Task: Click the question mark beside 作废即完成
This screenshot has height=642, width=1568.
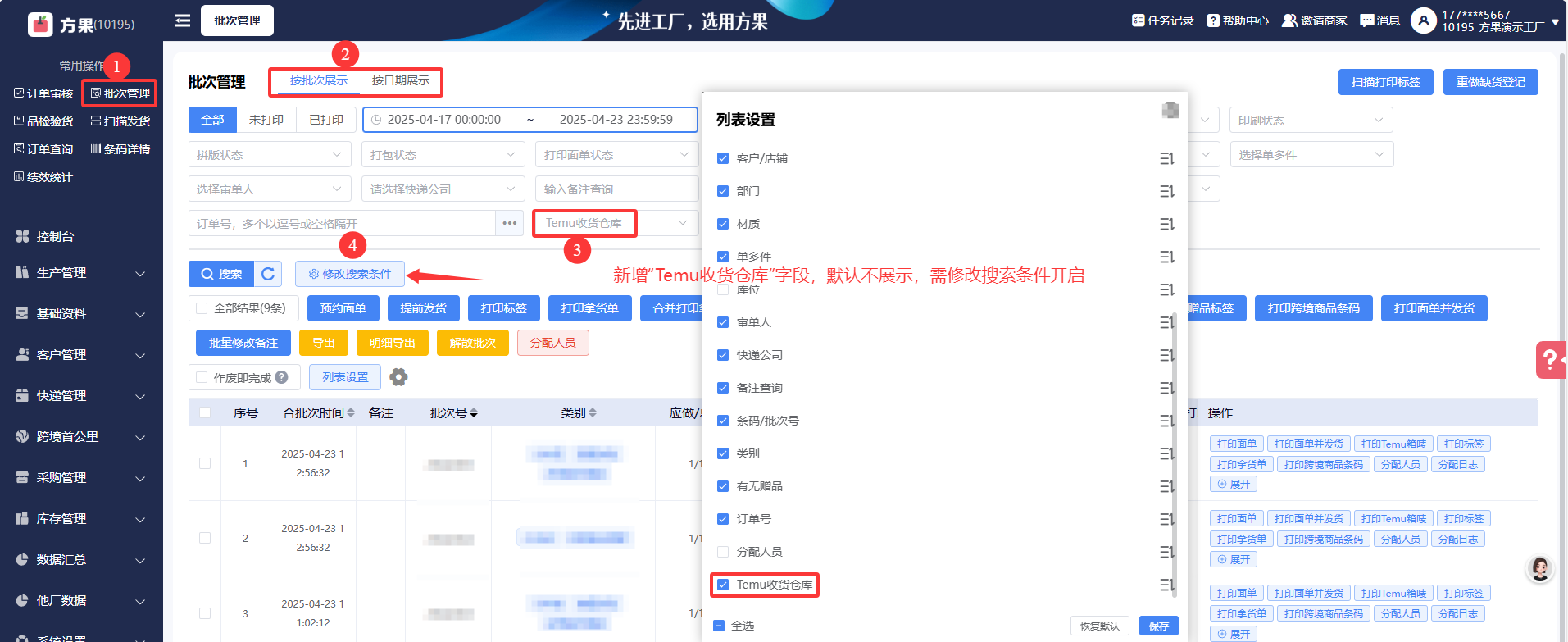Action: 282,377
